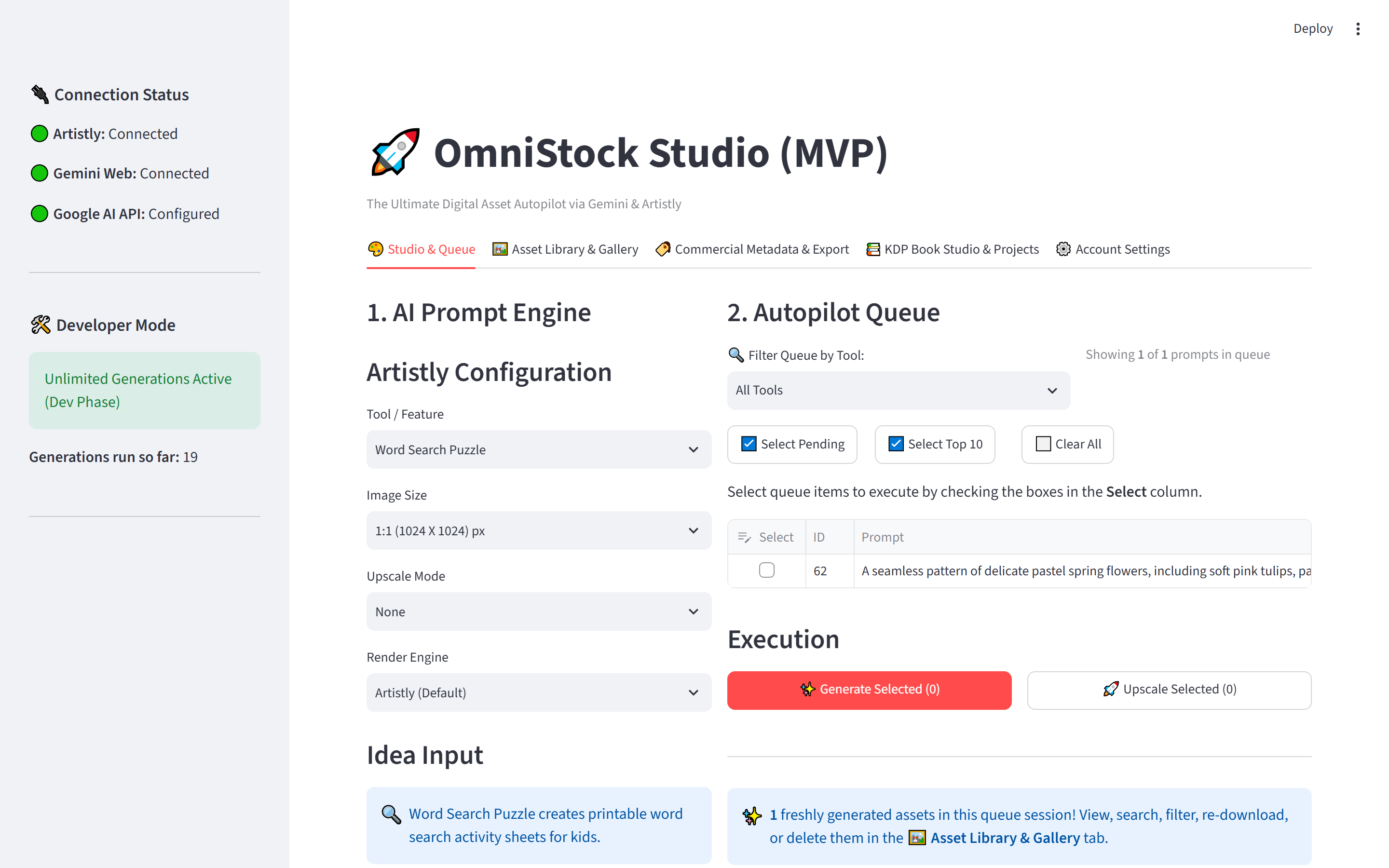Screen dimensions: 1389x868
Task: Open the Tool / Feature dropdown showing Word Search Puzzle
Action: (538, 449)
